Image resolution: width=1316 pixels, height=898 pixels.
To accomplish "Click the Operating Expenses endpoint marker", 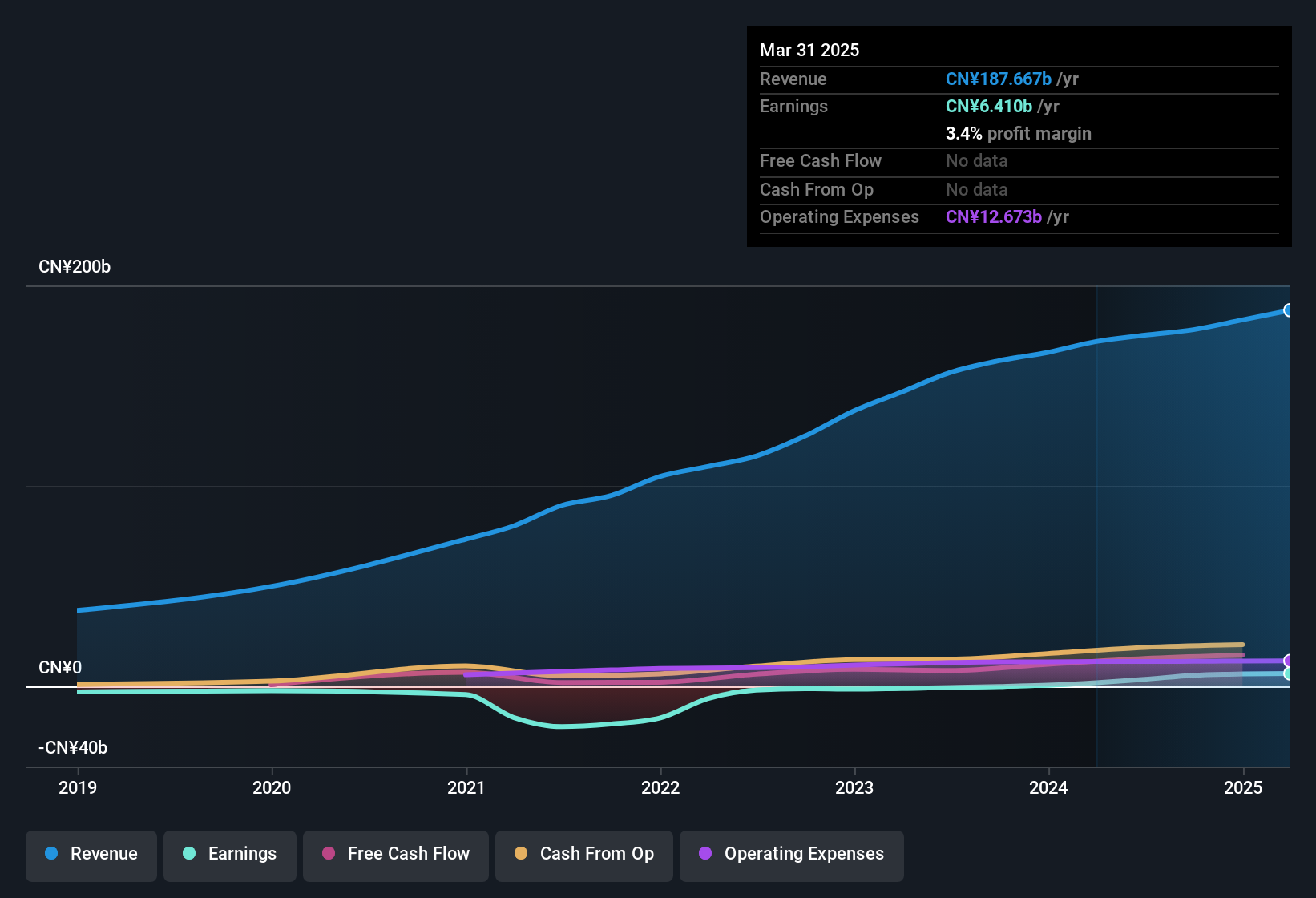I will (x=1289, y=661).
